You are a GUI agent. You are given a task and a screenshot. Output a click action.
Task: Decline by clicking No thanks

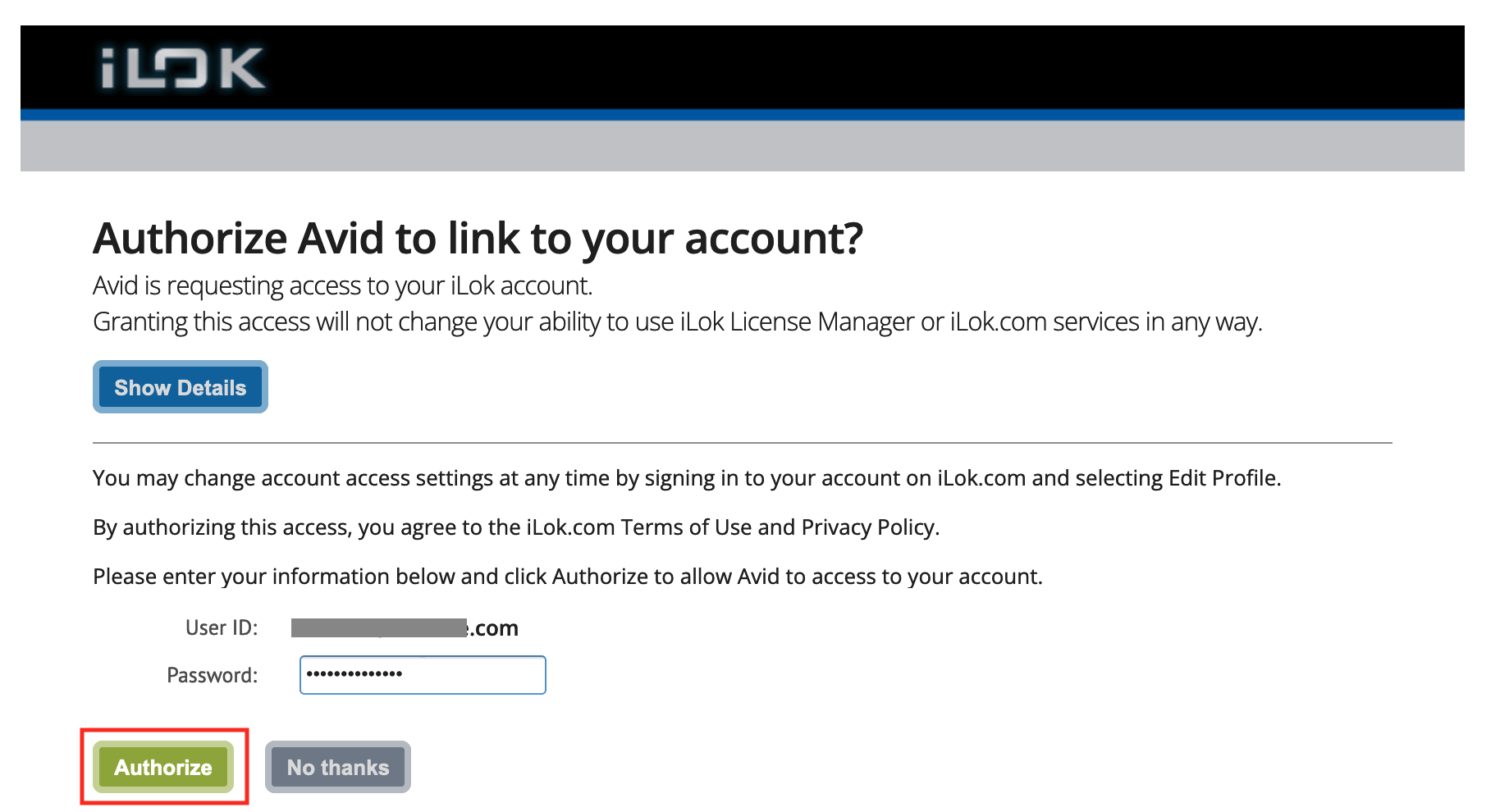(338, 768)
